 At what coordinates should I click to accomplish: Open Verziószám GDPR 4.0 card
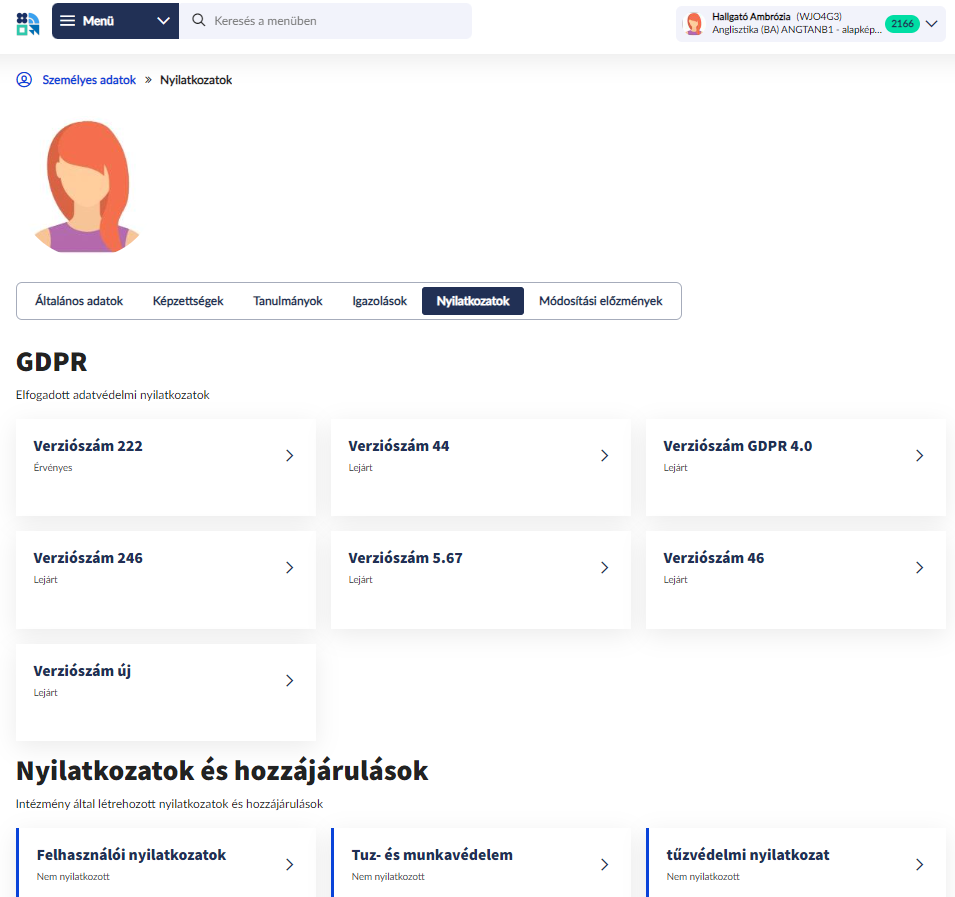[795, 467]
